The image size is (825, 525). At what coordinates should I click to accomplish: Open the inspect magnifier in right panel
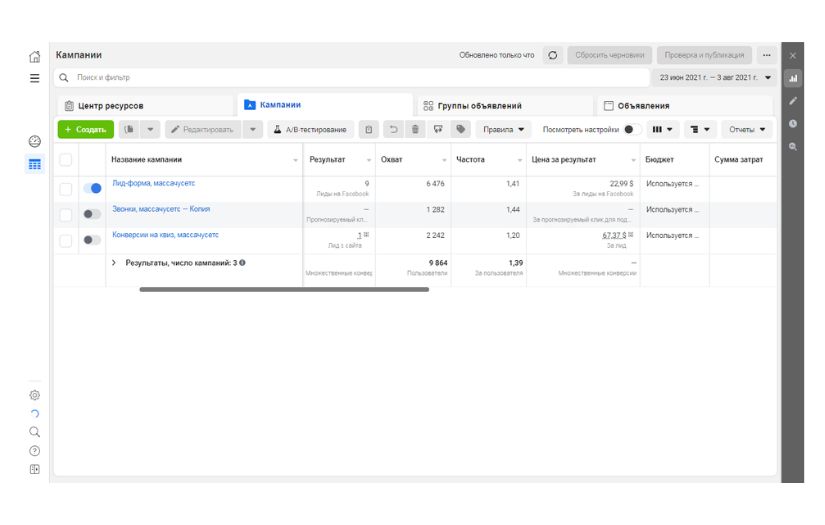793,147
